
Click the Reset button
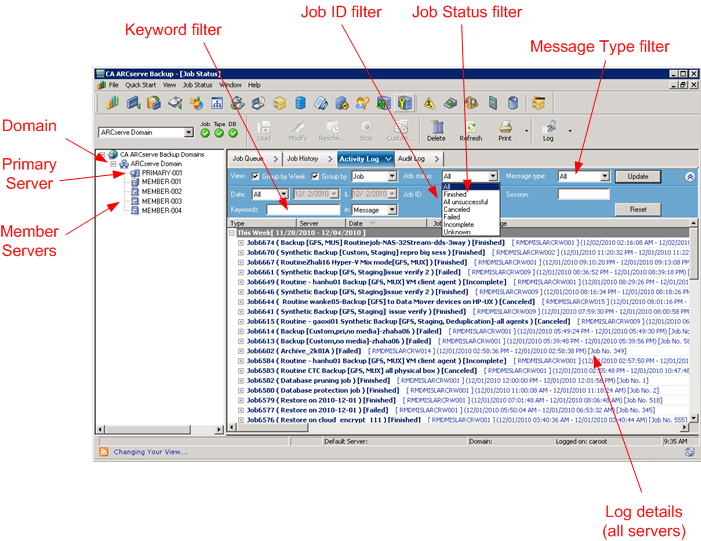point(638,209)
